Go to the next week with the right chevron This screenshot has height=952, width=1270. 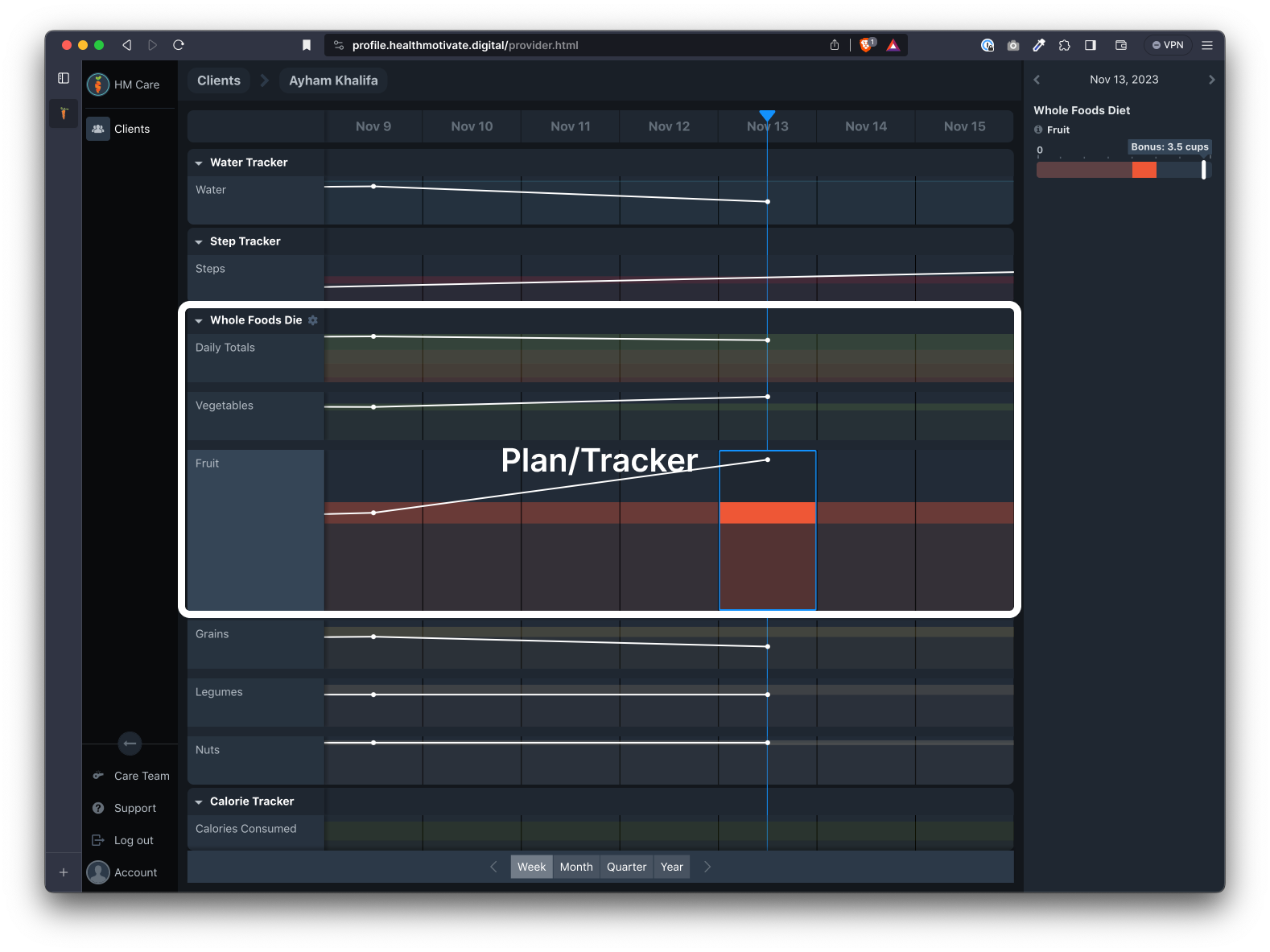[707, 867]
